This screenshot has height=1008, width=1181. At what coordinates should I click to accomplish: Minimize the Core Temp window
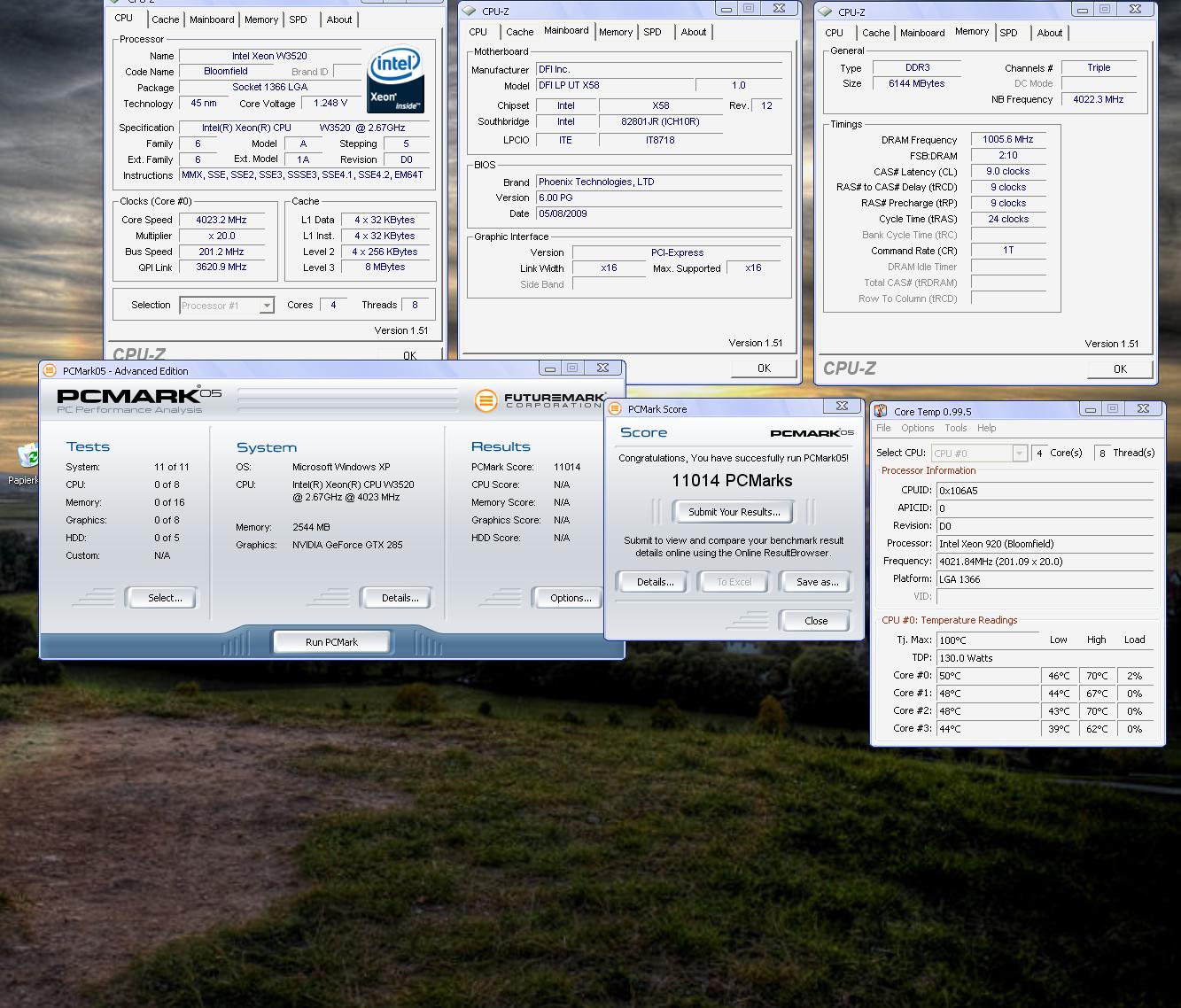coord(1091,409)
